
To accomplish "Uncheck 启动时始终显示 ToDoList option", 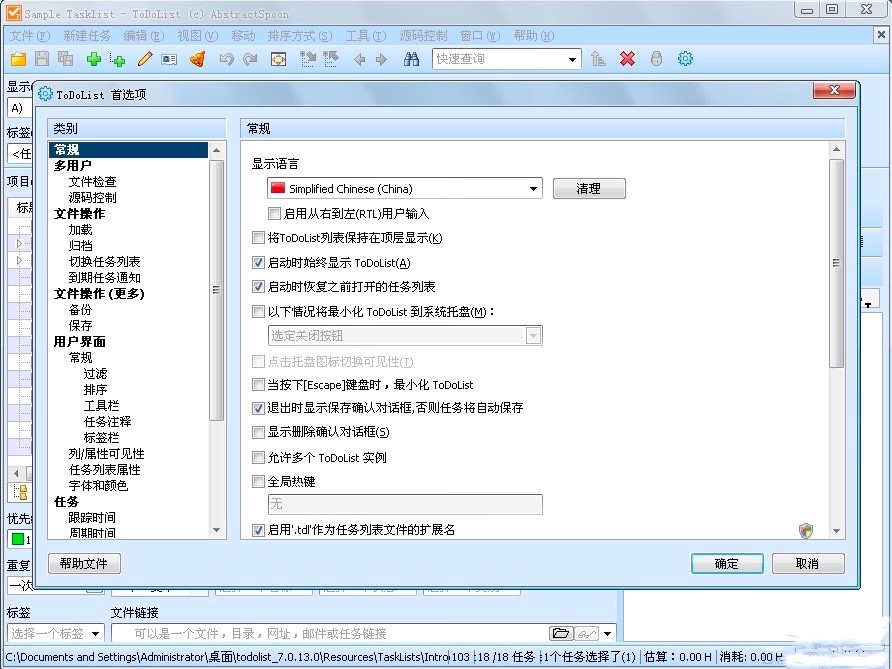I will (x=260, y=263).
